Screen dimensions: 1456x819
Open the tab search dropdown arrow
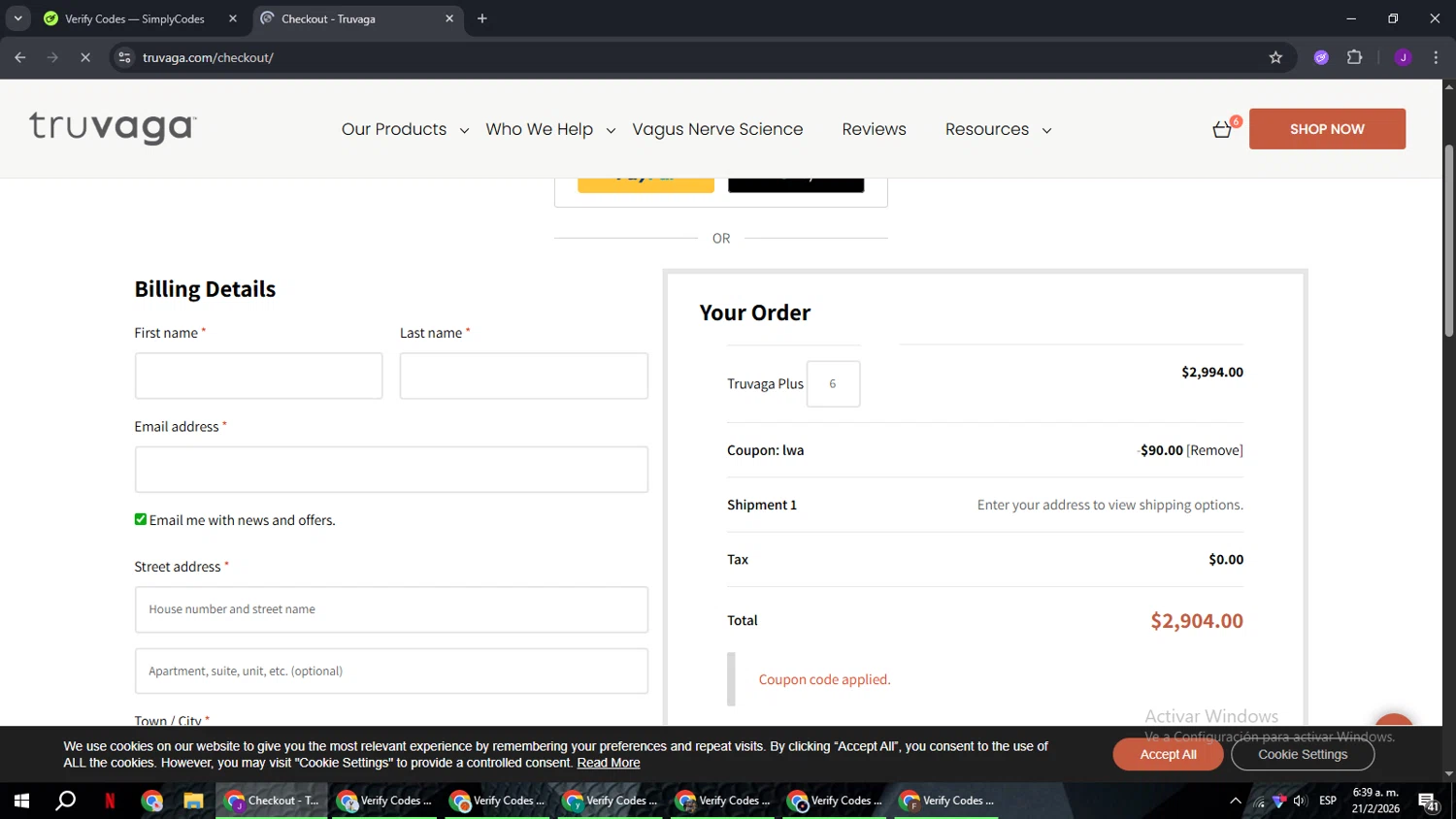[x=17, y=18]
